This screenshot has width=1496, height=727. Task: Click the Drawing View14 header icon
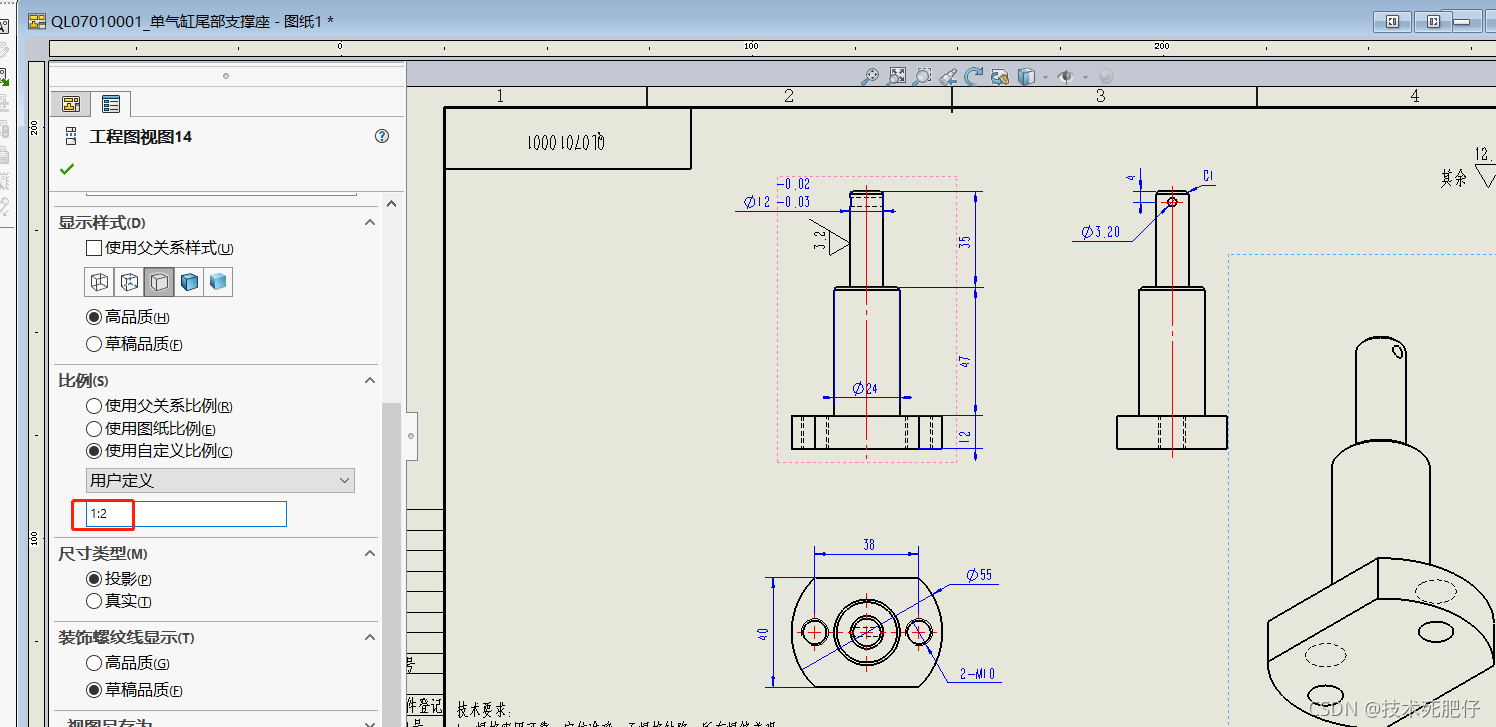(x=70, y=137)
